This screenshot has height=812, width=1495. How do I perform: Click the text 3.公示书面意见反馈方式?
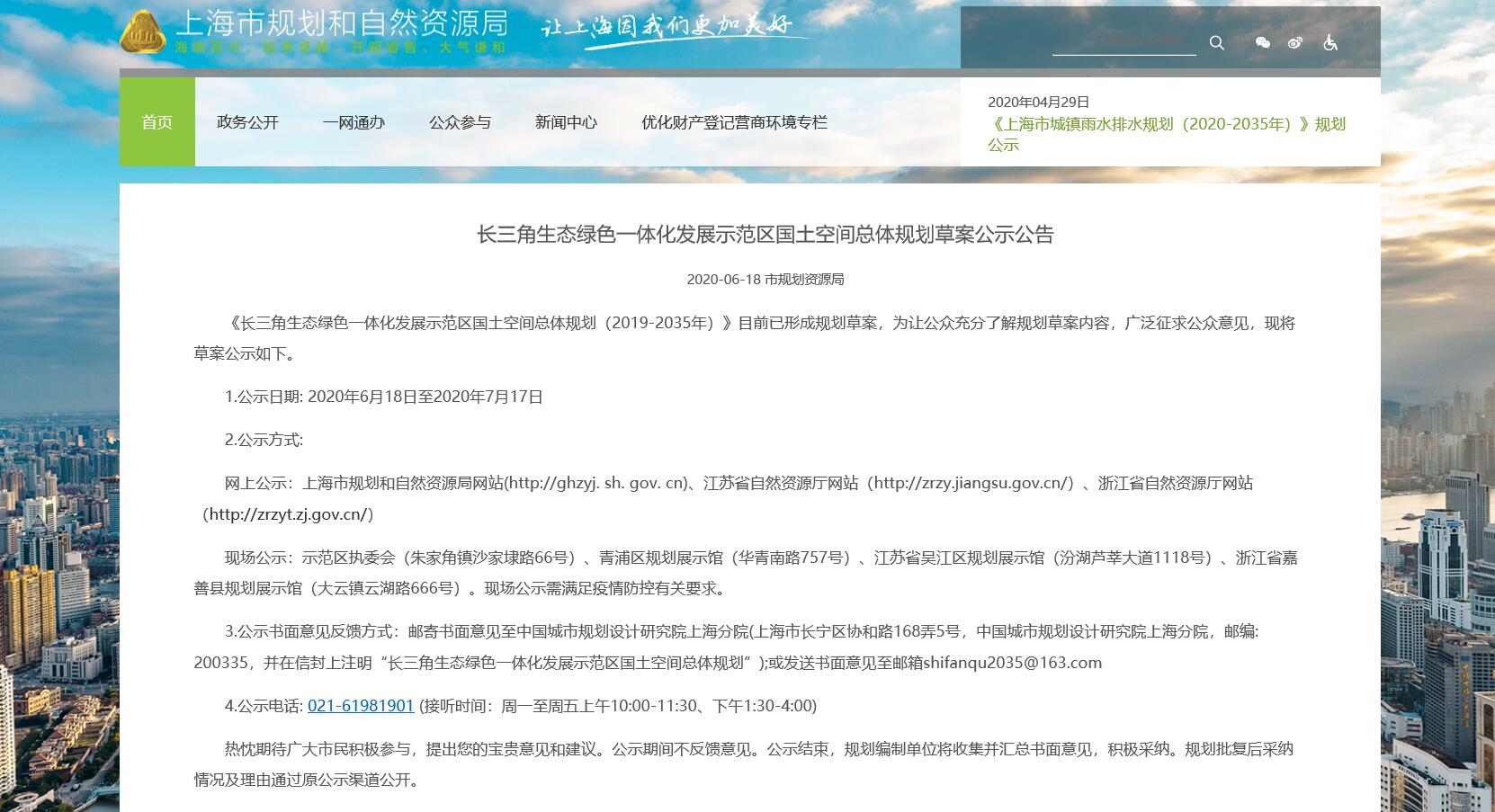tap(309, 632)
